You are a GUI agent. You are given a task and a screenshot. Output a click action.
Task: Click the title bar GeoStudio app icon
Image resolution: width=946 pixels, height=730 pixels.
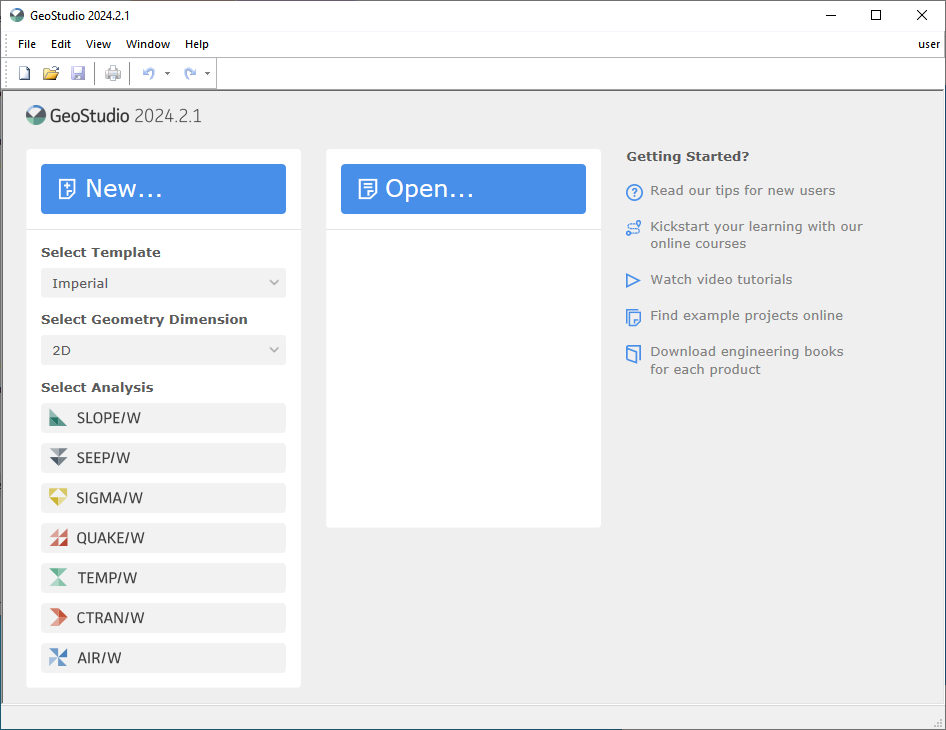point(17,15)
